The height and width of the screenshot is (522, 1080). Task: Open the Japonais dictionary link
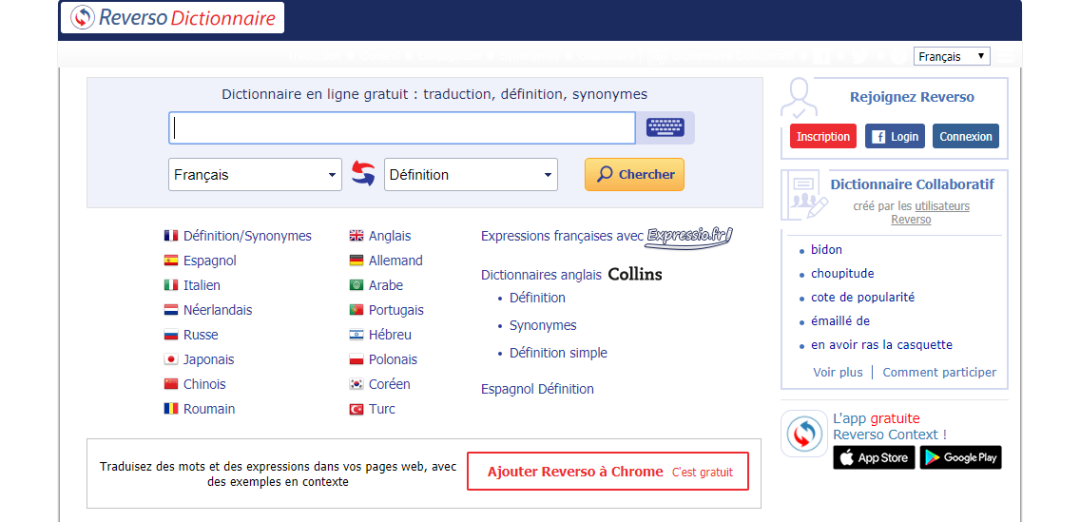(x=209, y=359)
